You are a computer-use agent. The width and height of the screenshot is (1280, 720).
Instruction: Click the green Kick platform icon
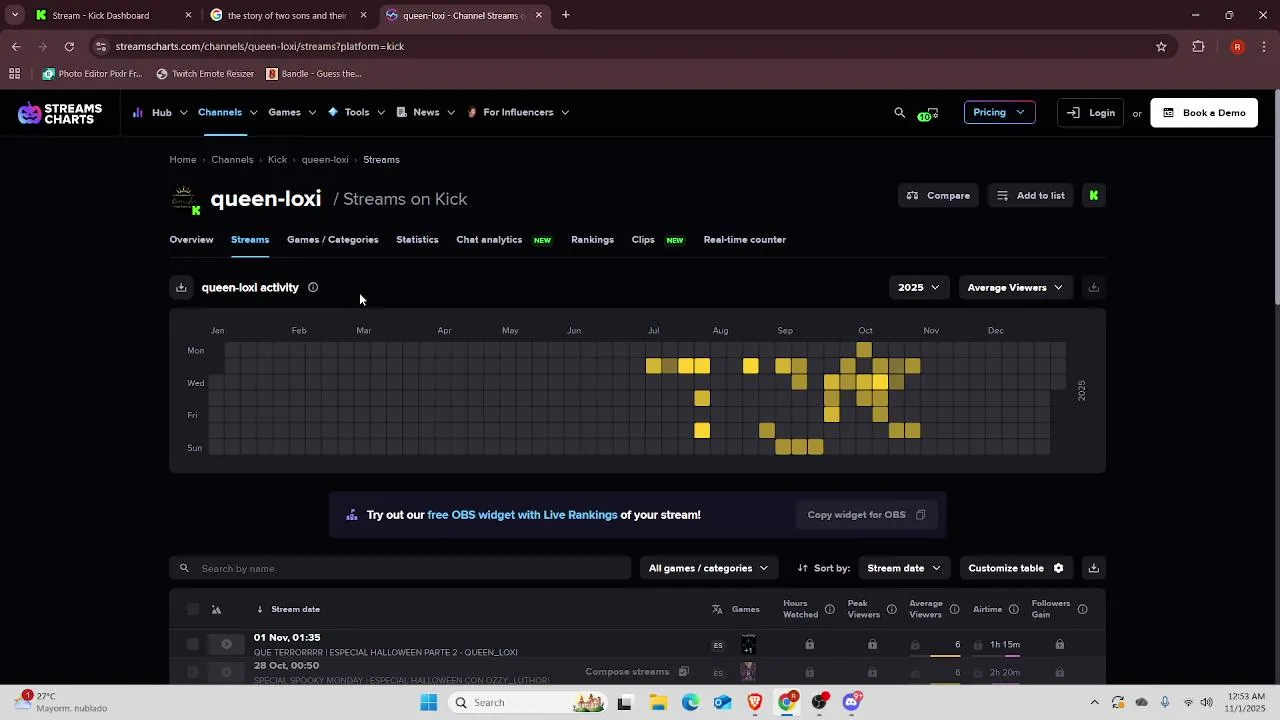(x=1094, y=196)
